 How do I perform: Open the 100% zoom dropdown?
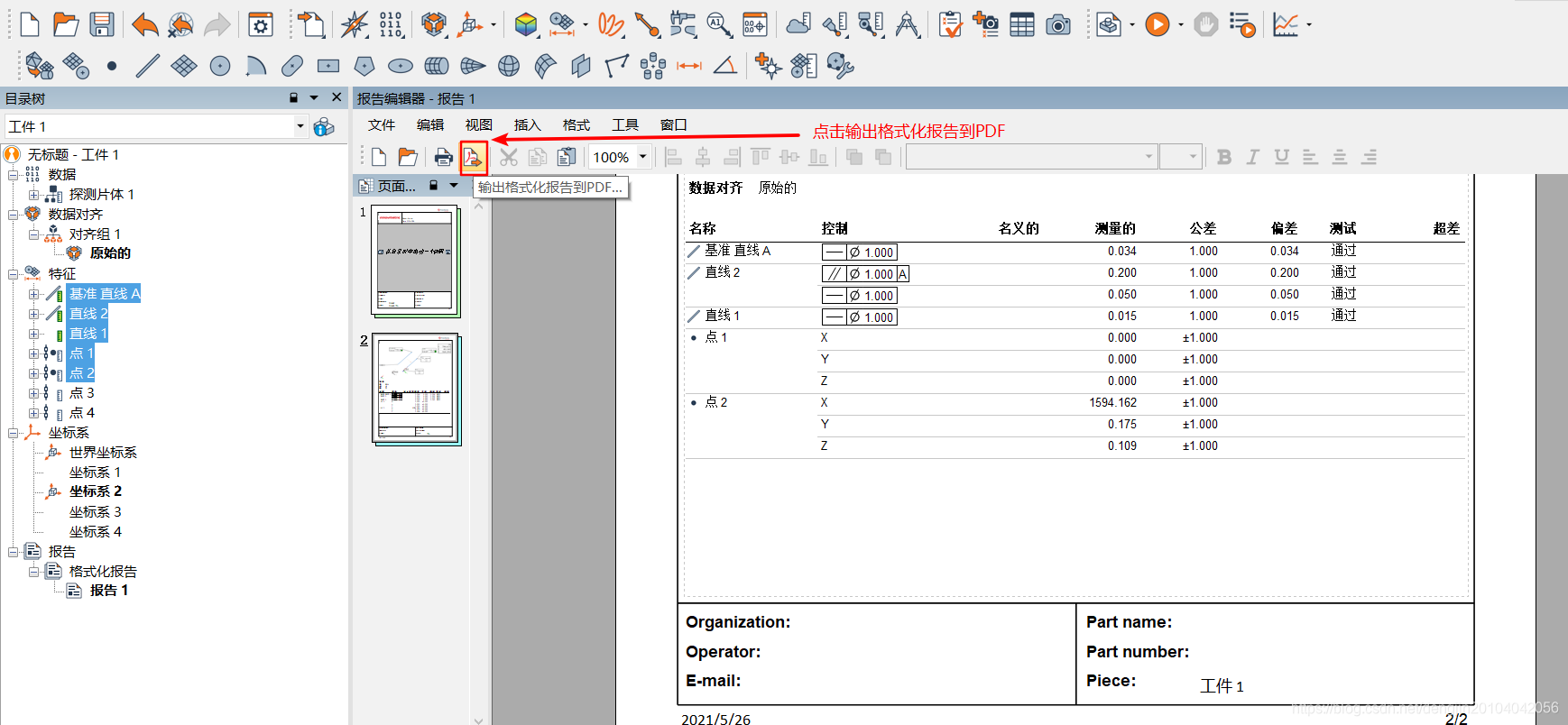coord(642,157)
